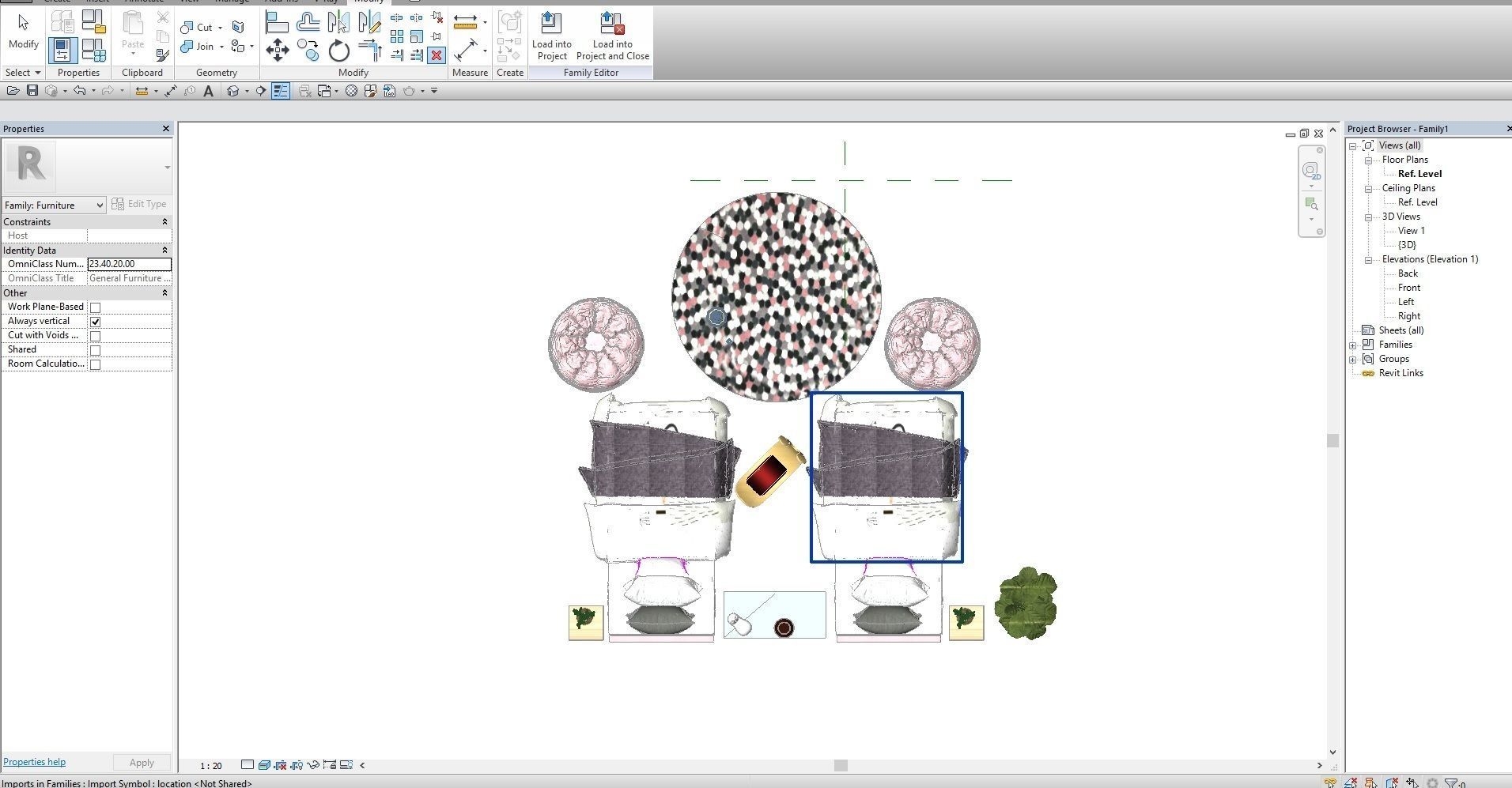Toggle Thin Lines icon

coord(281,91)
